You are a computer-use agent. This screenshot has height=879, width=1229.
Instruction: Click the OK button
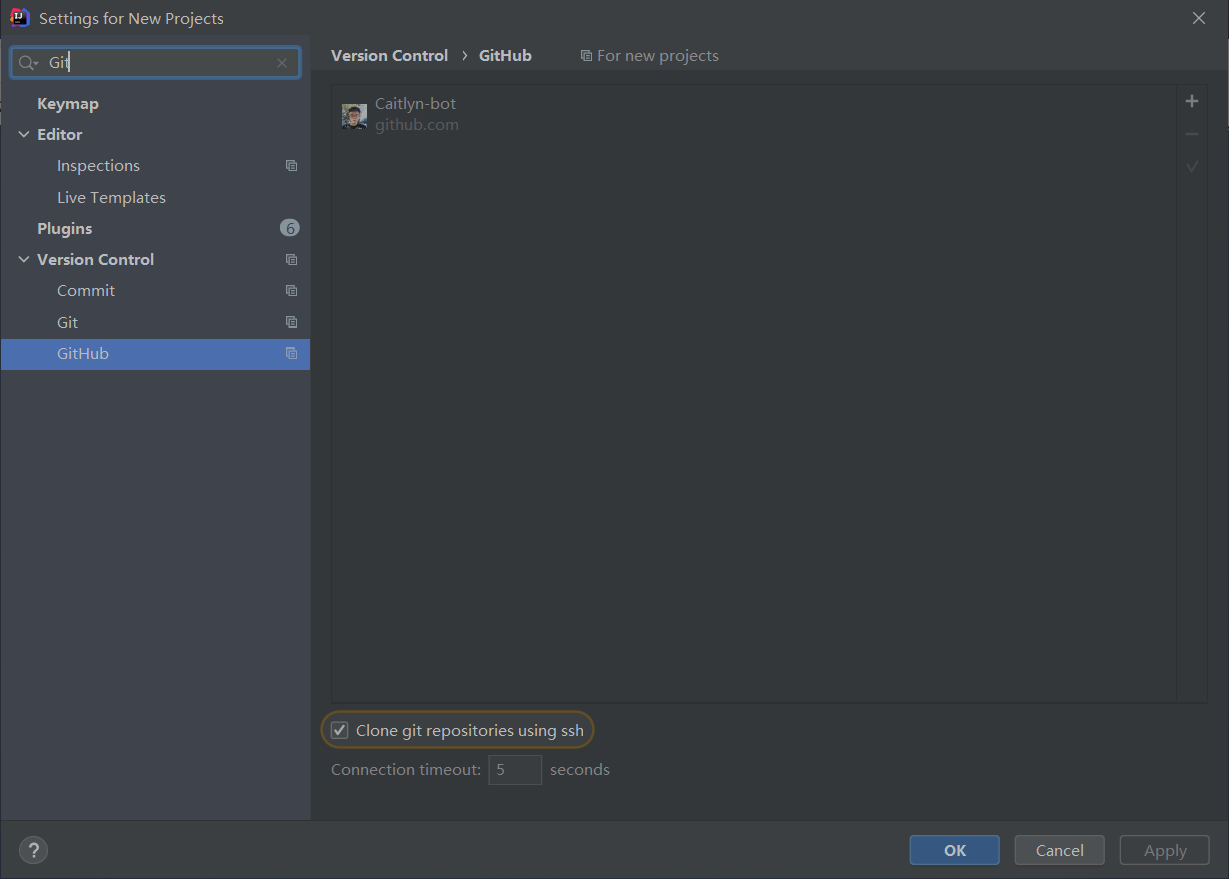(x=955, y=850)
